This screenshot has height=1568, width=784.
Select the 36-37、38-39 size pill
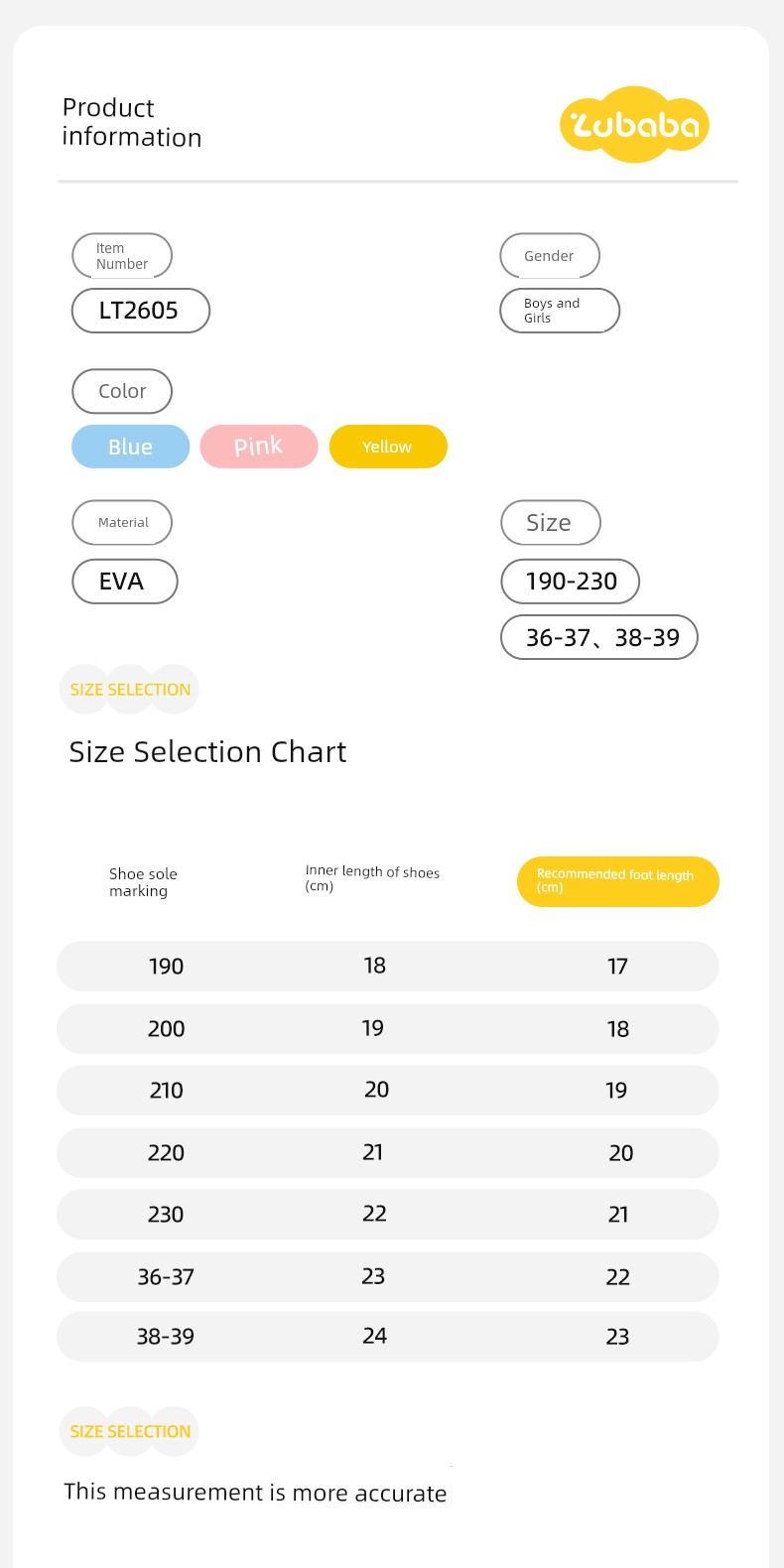(x=599, y=637)
